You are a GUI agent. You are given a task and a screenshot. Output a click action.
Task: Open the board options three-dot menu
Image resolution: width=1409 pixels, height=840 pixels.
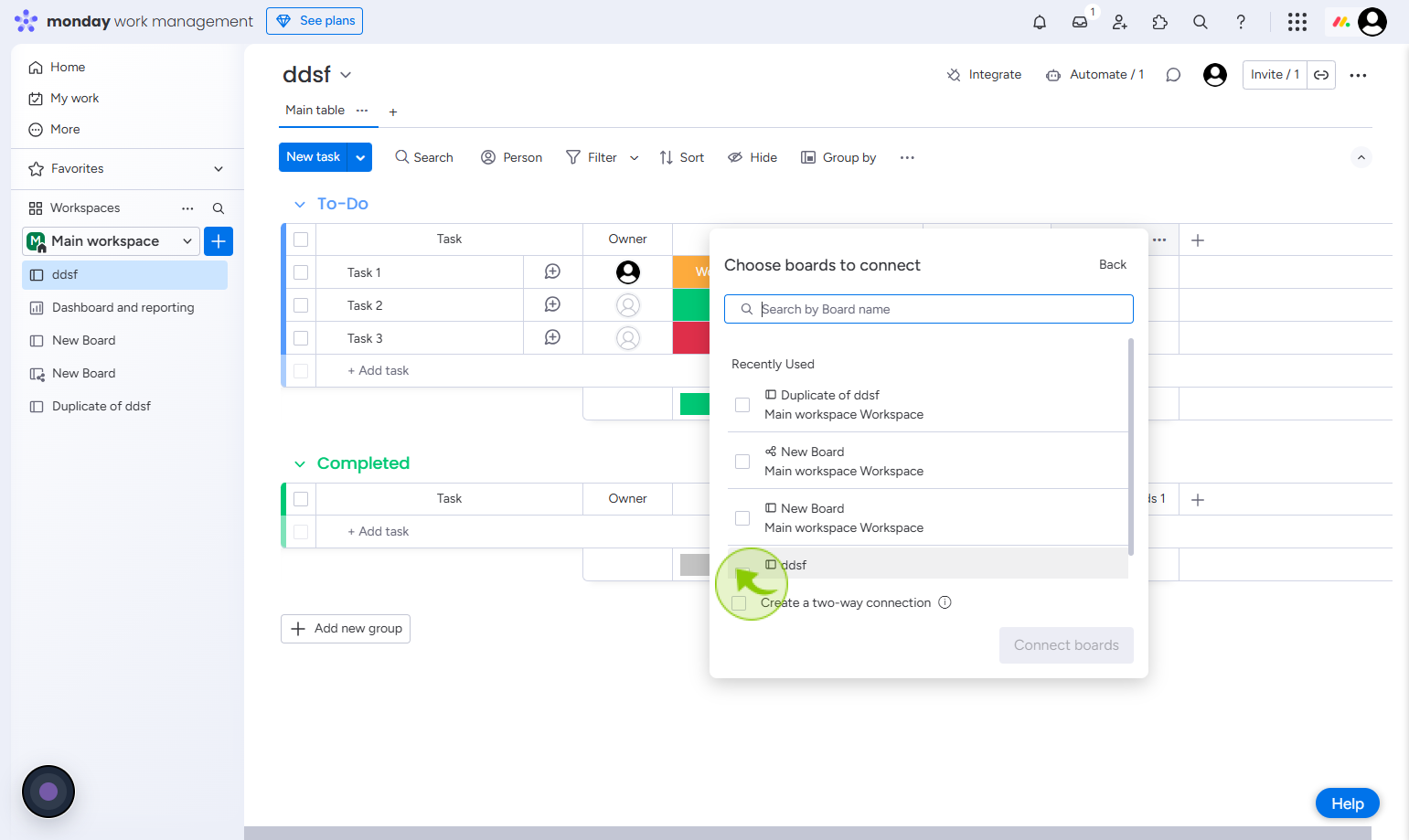[x=1358, y=75]
